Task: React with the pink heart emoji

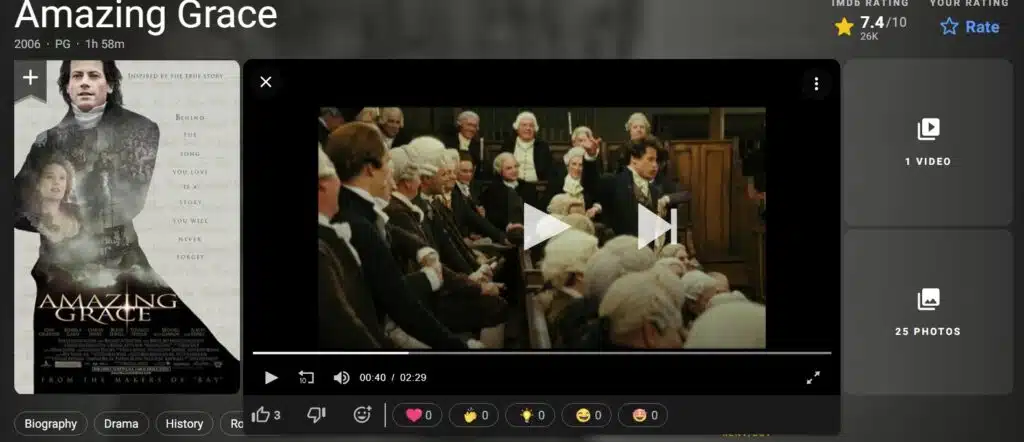Action: pyautogui.click(x=417, y=415)
